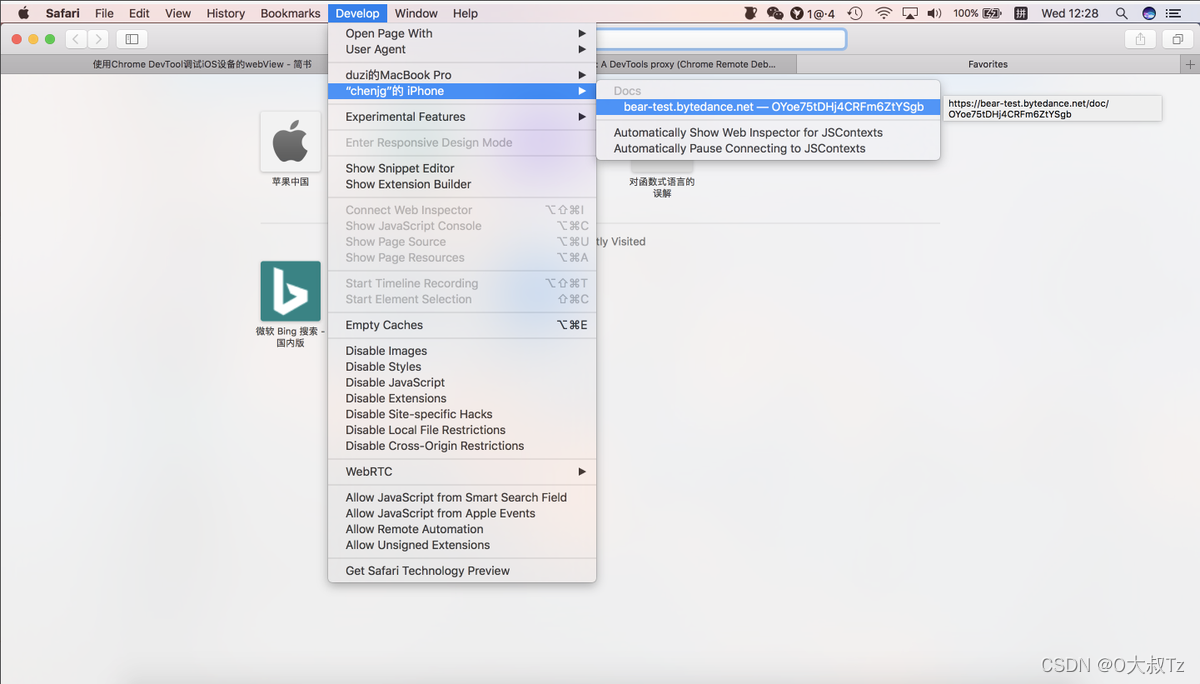Toggle Disable JavaScript option
Image resolution: width=1200 pixels, height=684 pixels.
pyautogui.click(x=463, y=383)
